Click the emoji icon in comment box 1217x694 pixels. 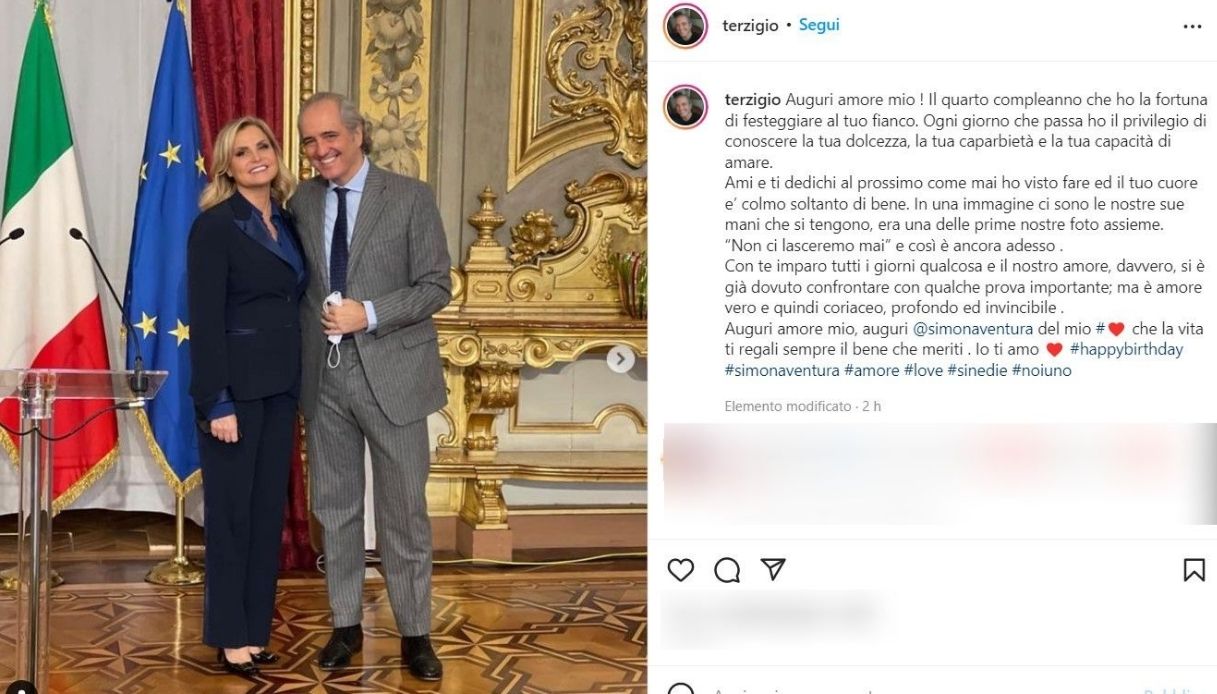click(680, 690)
